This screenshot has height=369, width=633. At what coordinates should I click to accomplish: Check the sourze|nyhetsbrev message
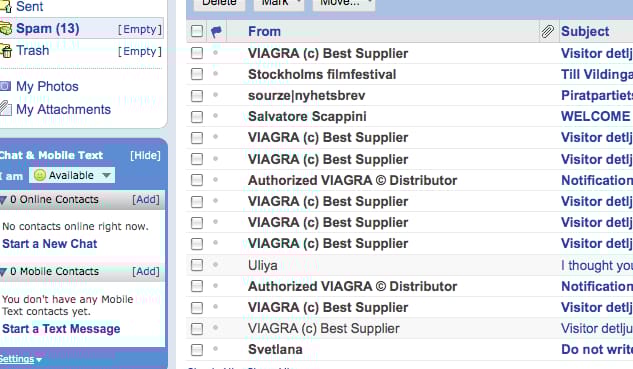point(197,96)
